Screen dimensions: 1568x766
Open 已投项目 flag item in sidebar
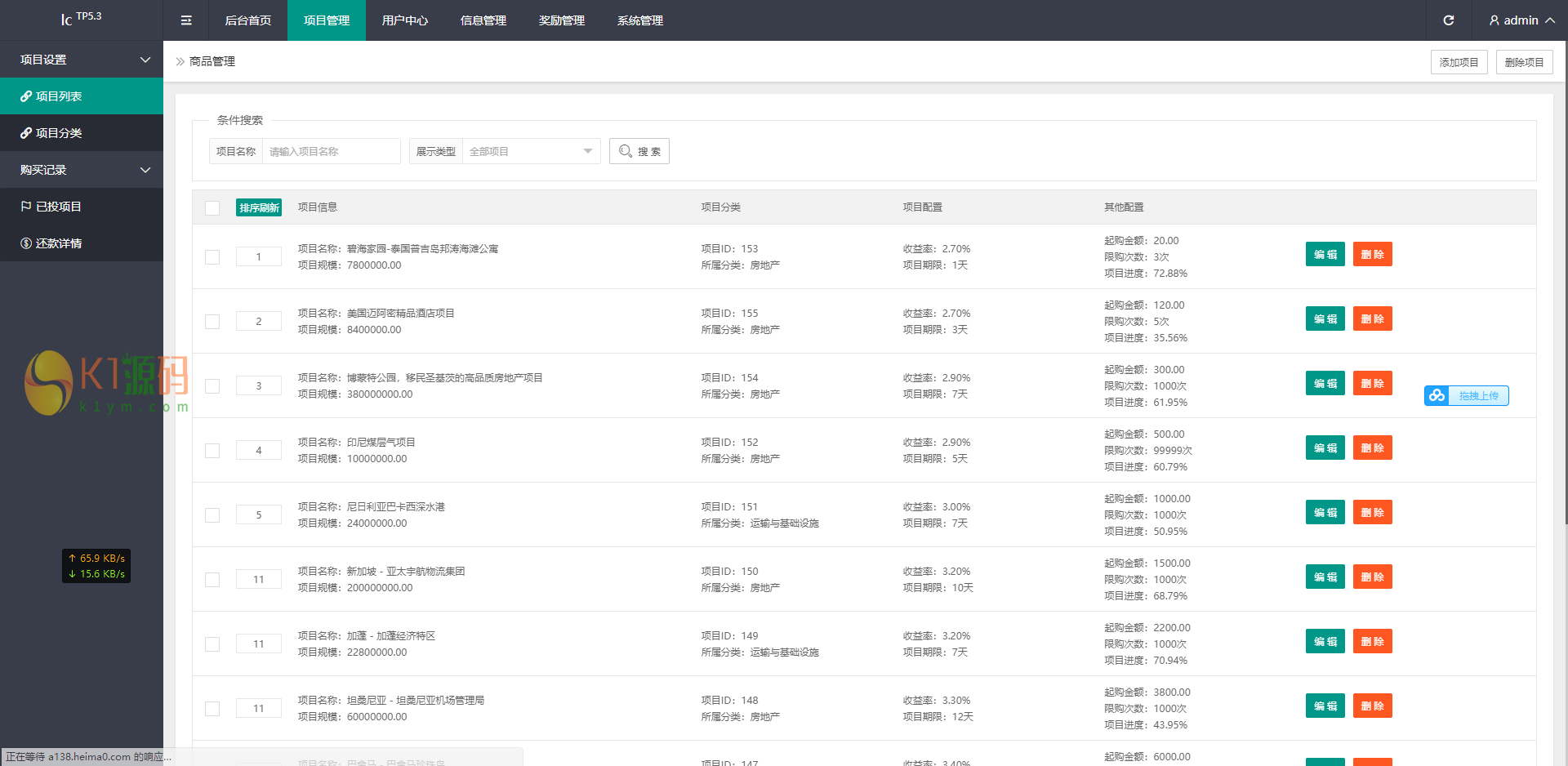click(x=27, y=207)
